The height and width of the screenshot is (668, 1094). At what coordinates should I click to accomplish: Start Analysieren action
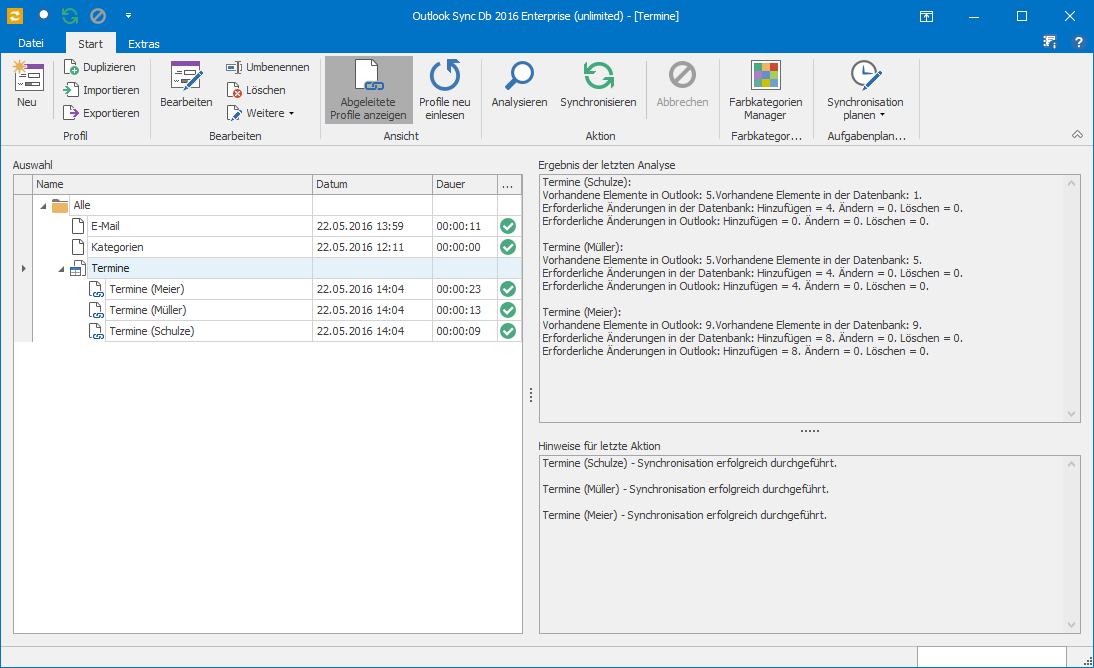click(519, 84)
